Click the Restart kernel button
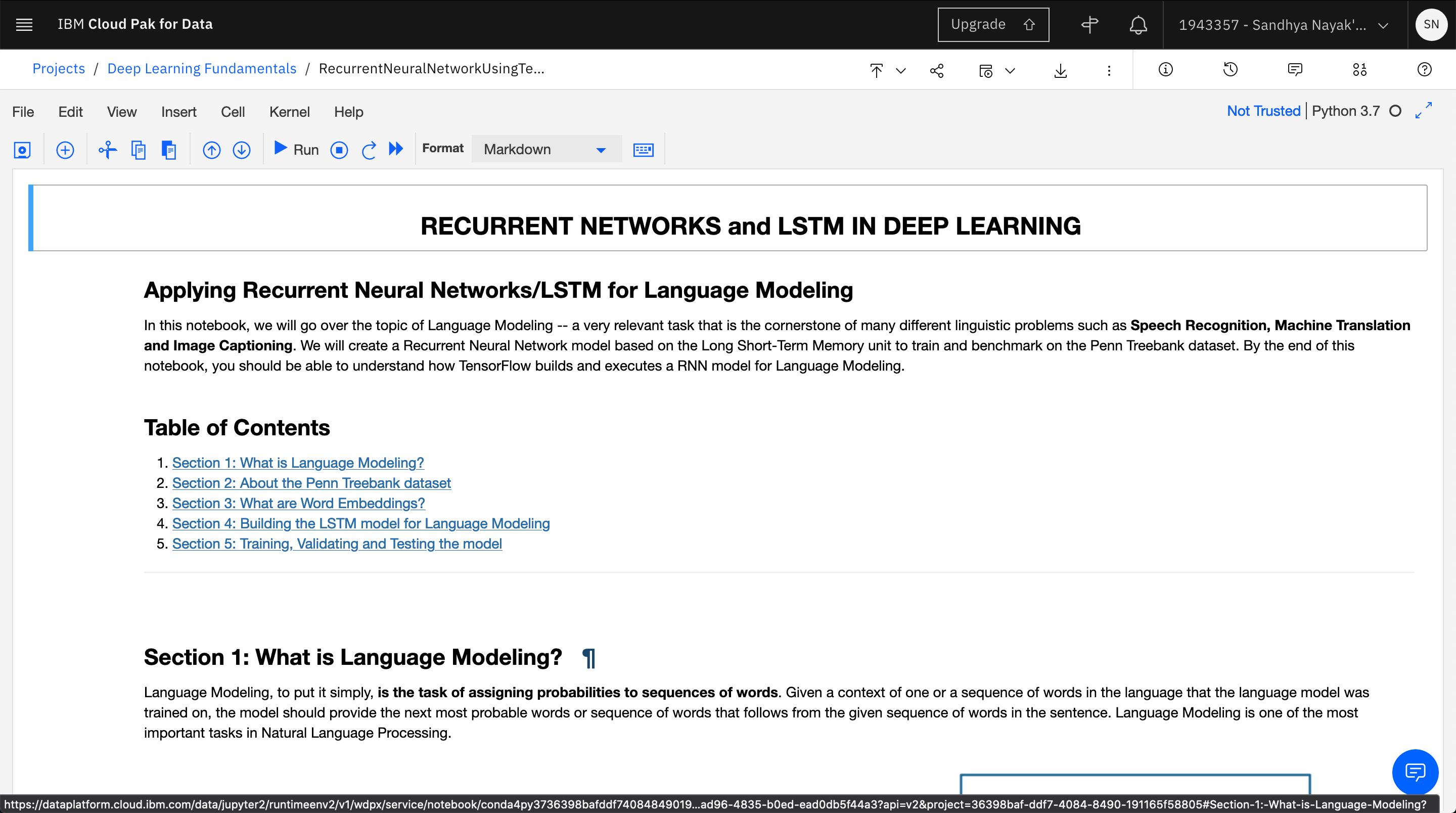The image size is (1456, 813). point(369,149)
